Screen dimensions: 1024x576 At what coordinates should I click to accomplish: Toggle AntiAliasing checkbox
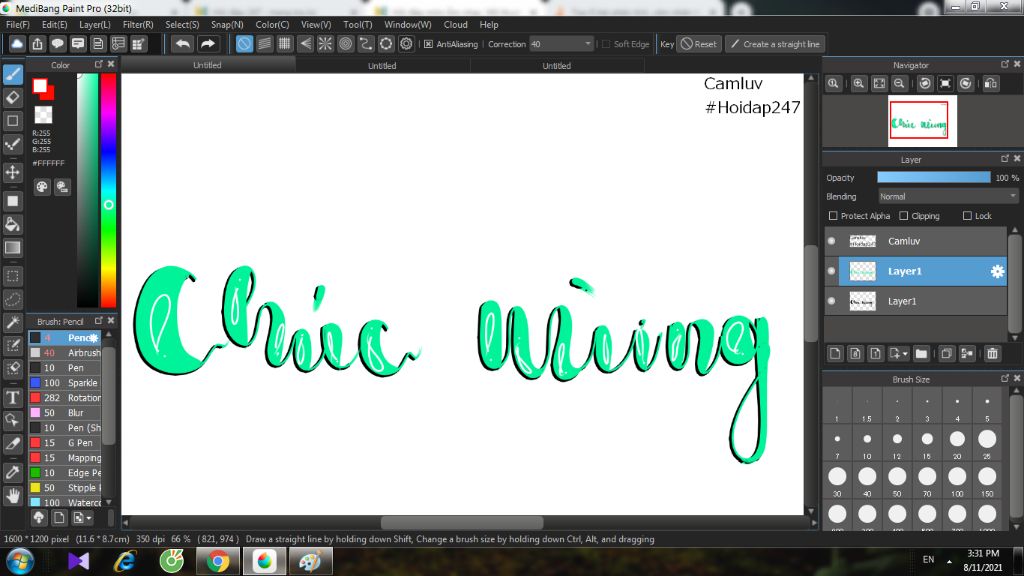click(428, 44)
